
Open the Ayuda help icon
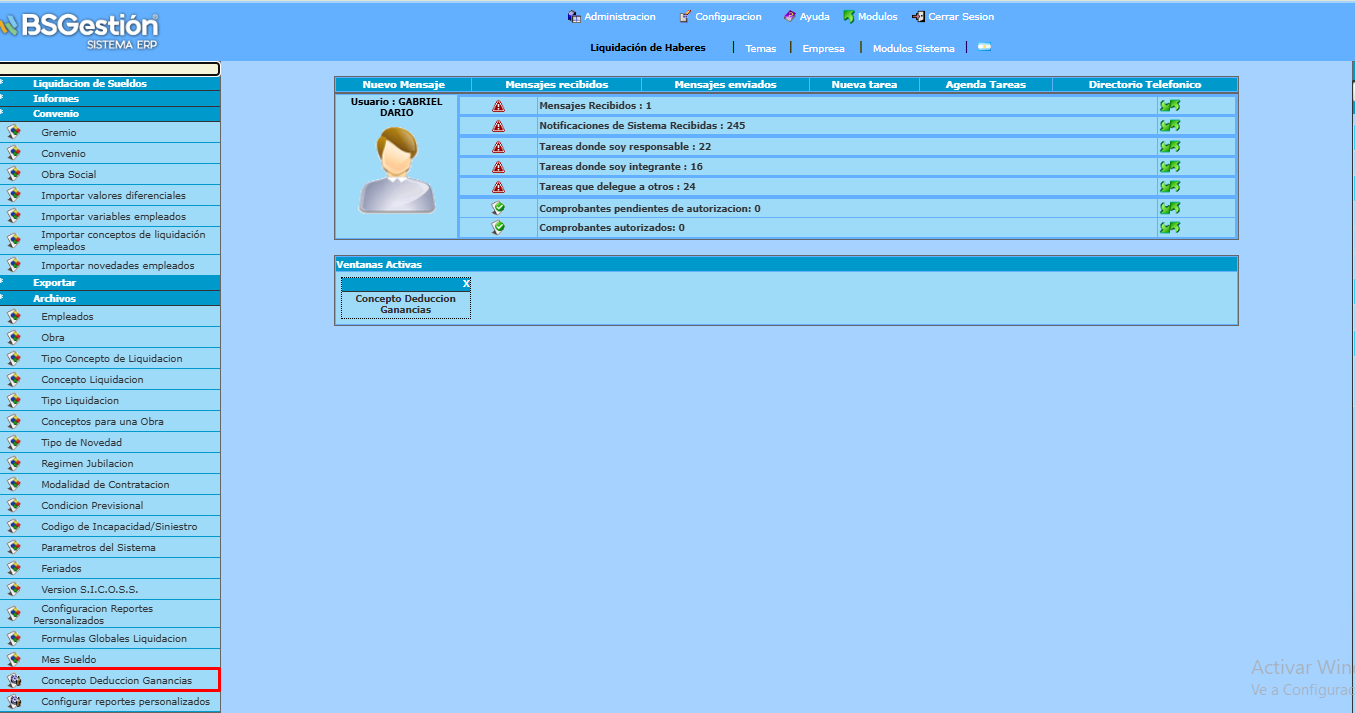click(790, 16)
